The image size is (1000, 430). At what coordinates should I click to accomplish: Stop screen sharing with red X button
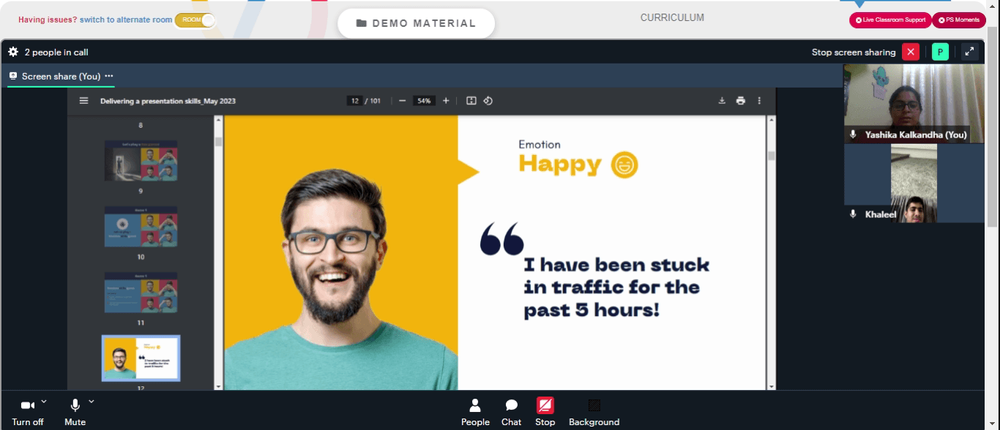(911, 52)
